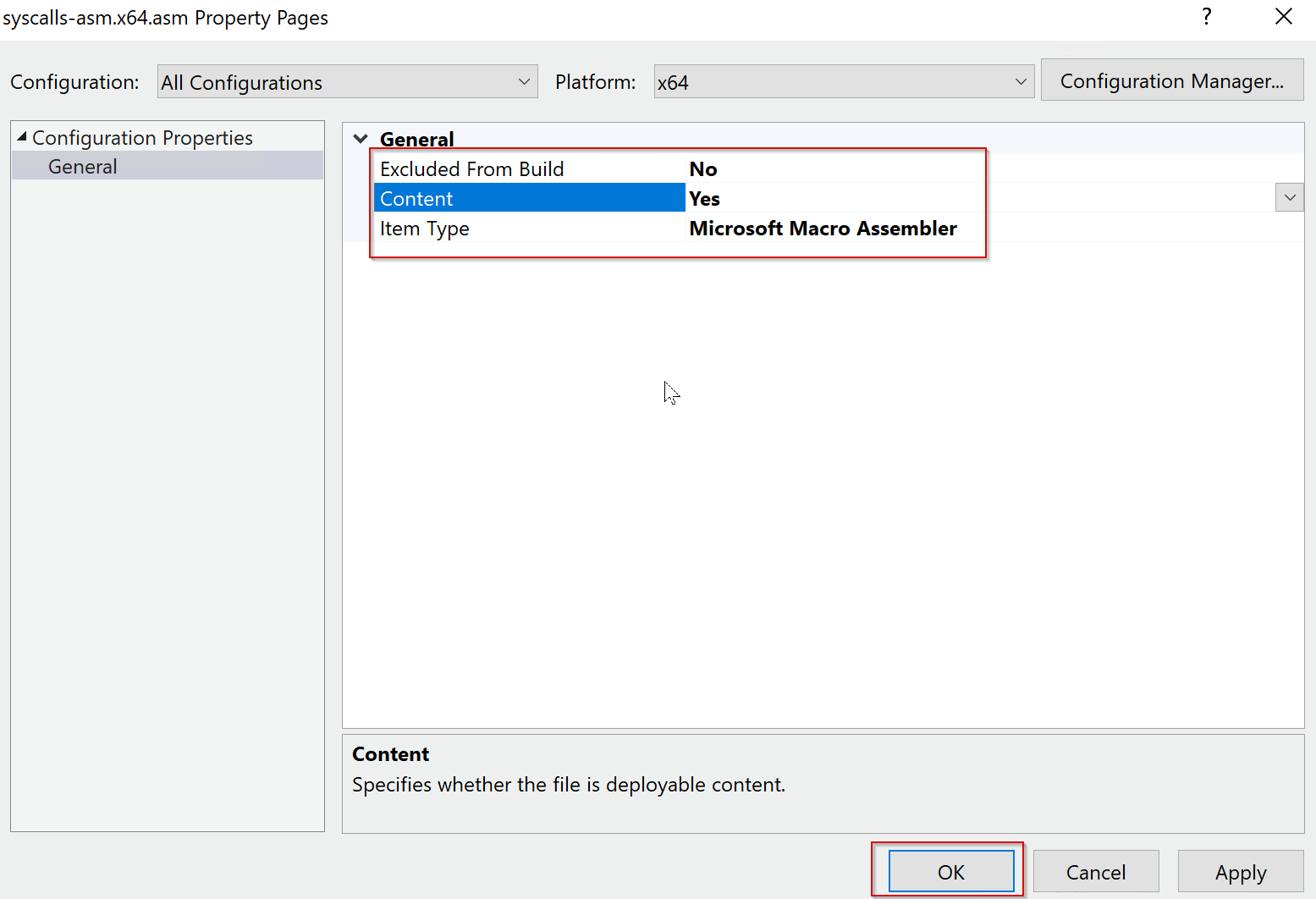Open the Configuration dropdown

click(347, 82)
